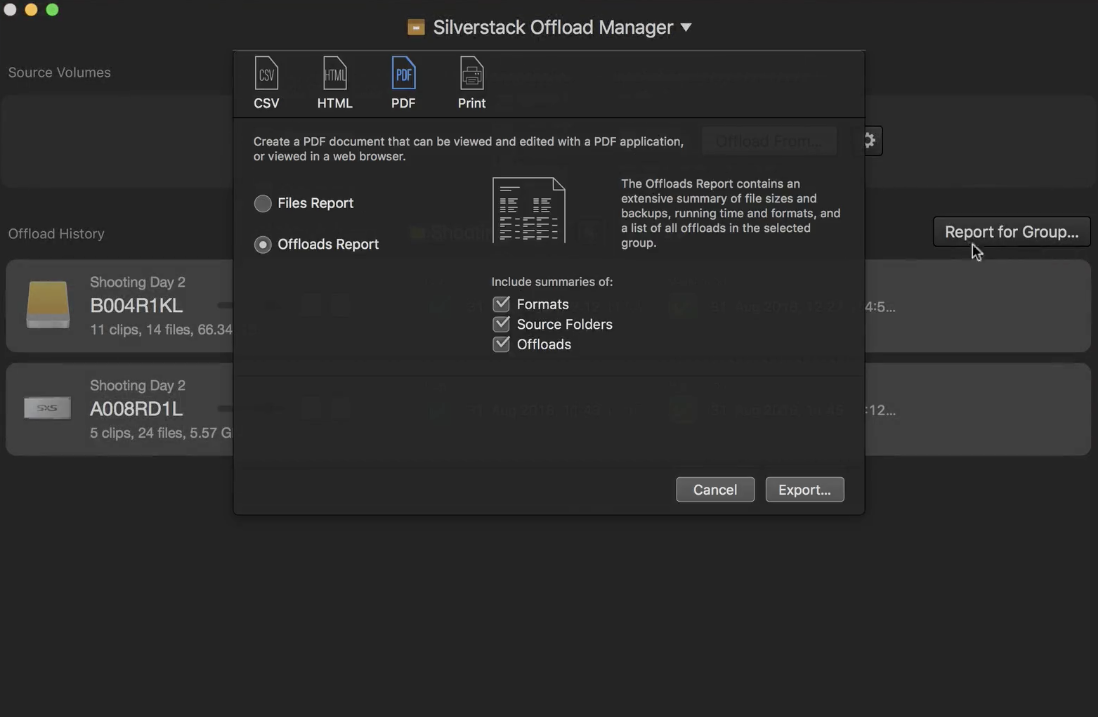This screenshot has height=717, width=1098.
Task: Click the report preview thumbnail graphic
Action: (x=529, y=210)
